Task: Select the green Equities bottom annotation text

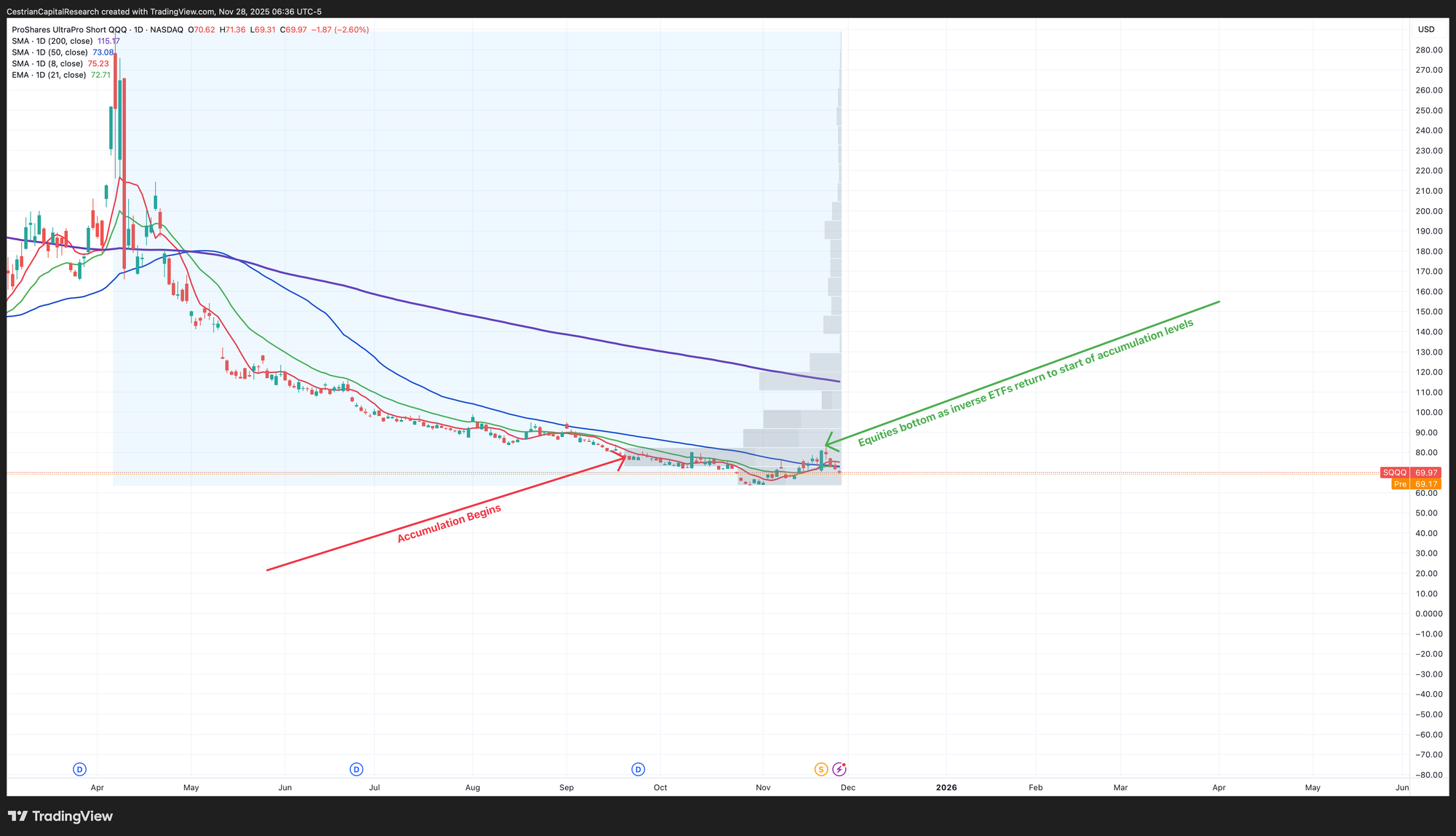Action: click(1026, 382)
